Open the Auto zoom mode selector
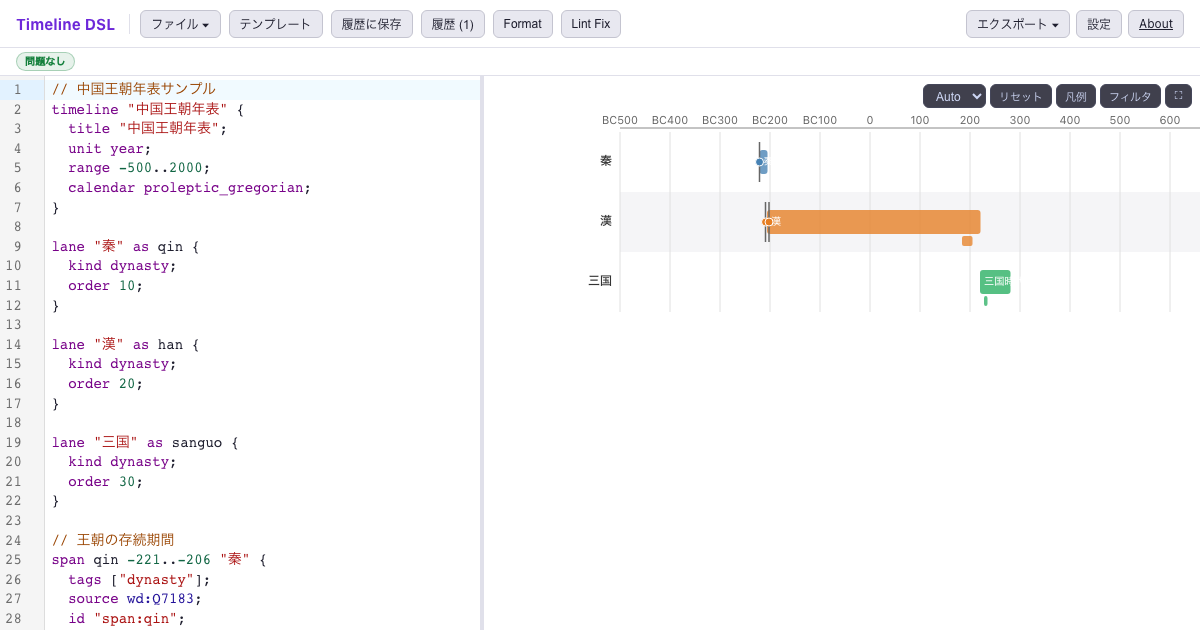Viewport: 1200px width, 630px height. [954, 96]
